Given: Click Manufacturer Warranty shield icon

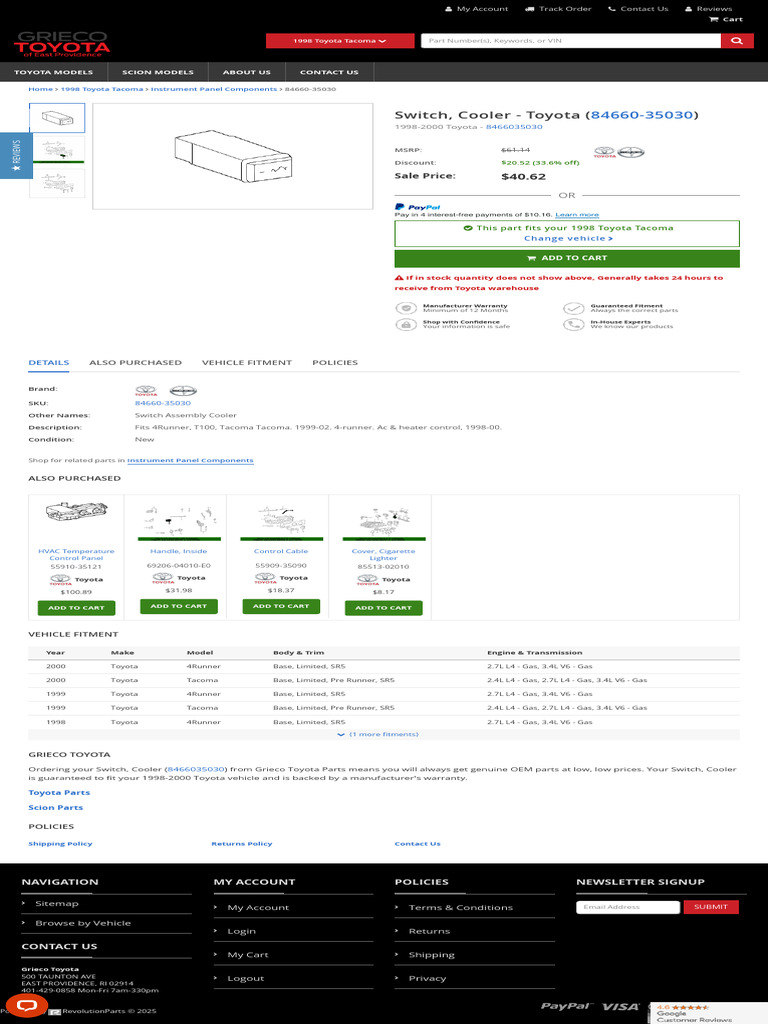Looking at the screenshot, I should (406, 308).
